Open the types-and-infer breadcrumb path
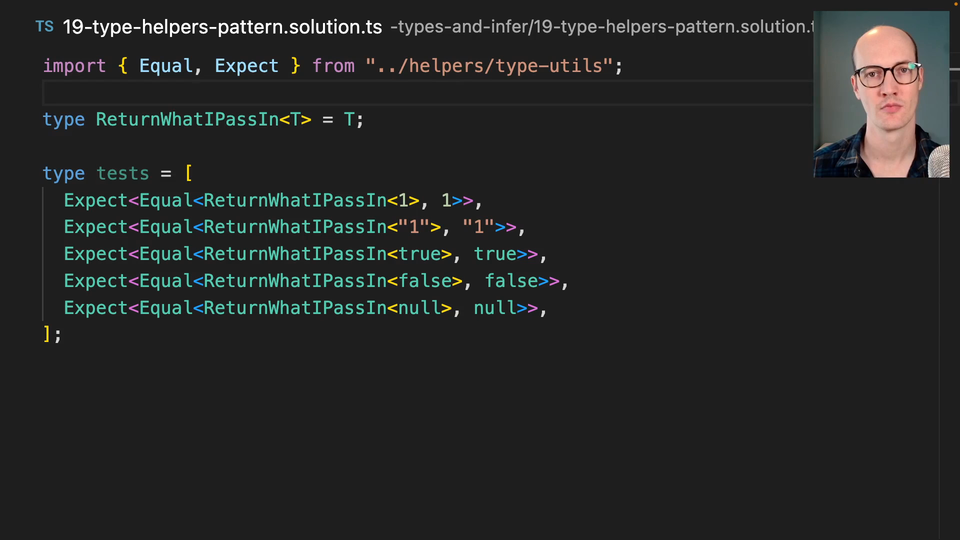This screenshot has height=540, width=960. click(x=600, y=27)
